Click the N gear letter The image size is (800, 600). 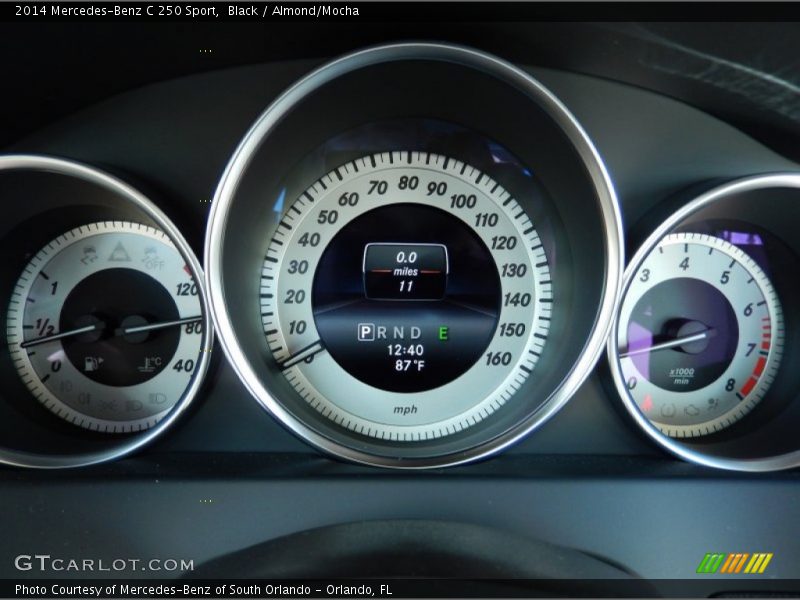(x=399, y=333)
